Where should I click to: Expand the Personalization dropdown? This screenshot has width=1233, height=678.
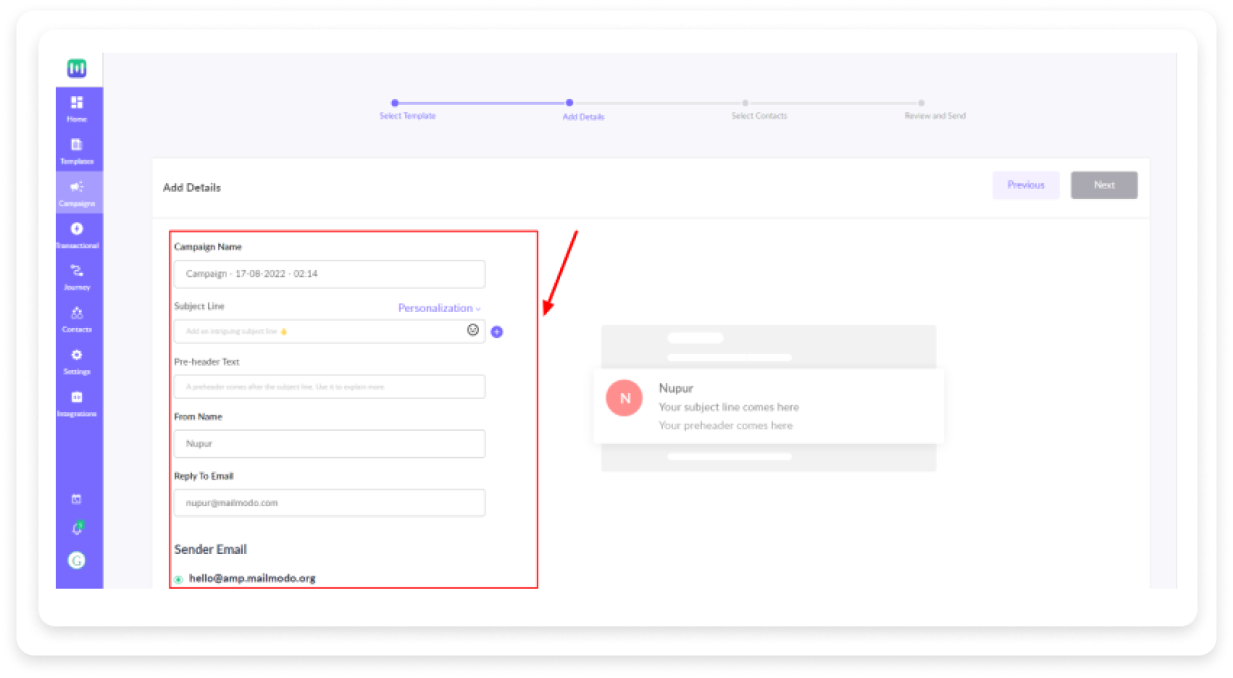439,308
